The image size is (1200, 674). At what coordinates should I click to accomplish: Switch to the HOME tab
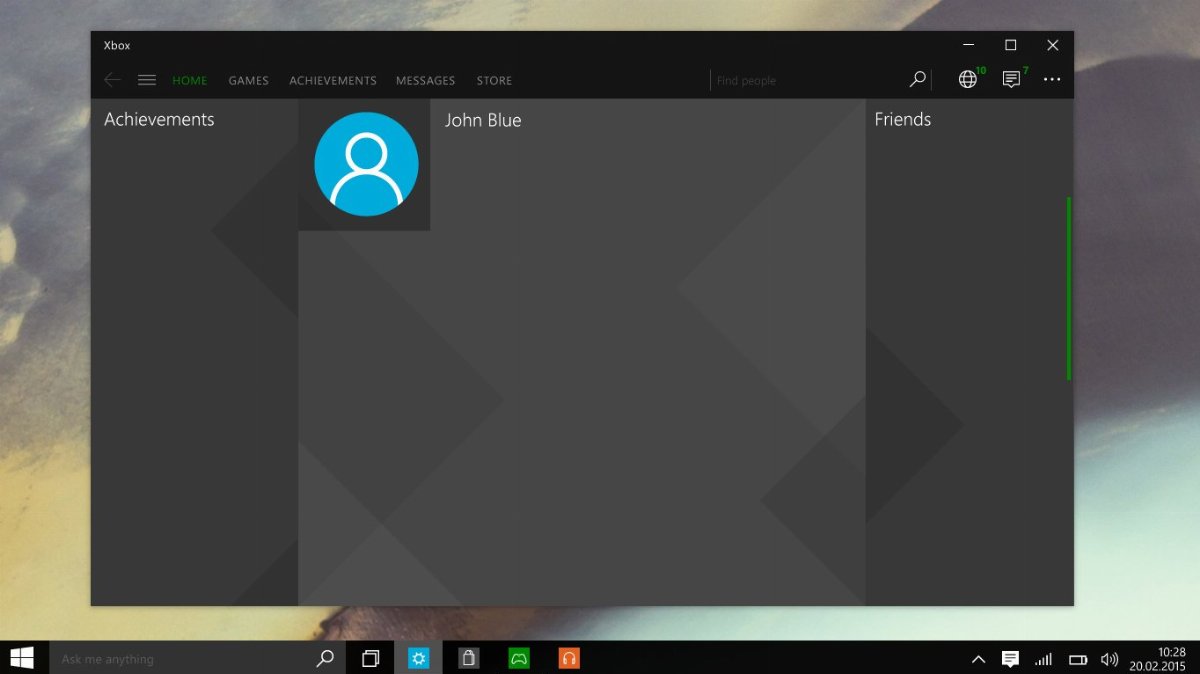pyautogui.click(x=190, y=81)
